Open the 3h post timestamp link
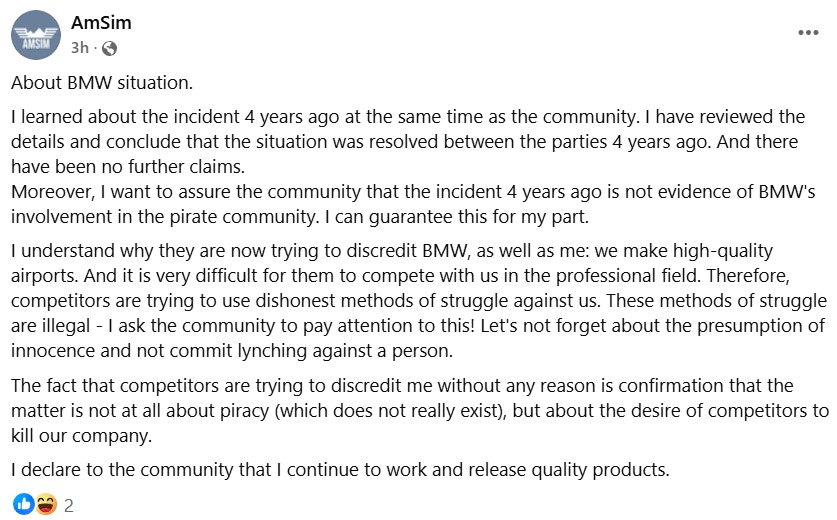 pyautogui.click(x=80, y=48)
